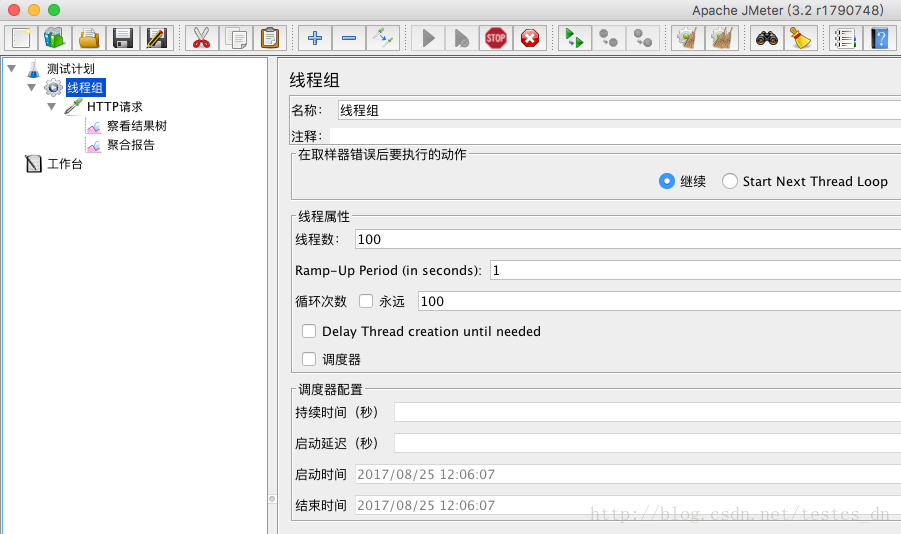Click the Save disk icon in toolbar
Image resolution: width=901 pixels, height=534 pixels.
[x=122, y=39]
